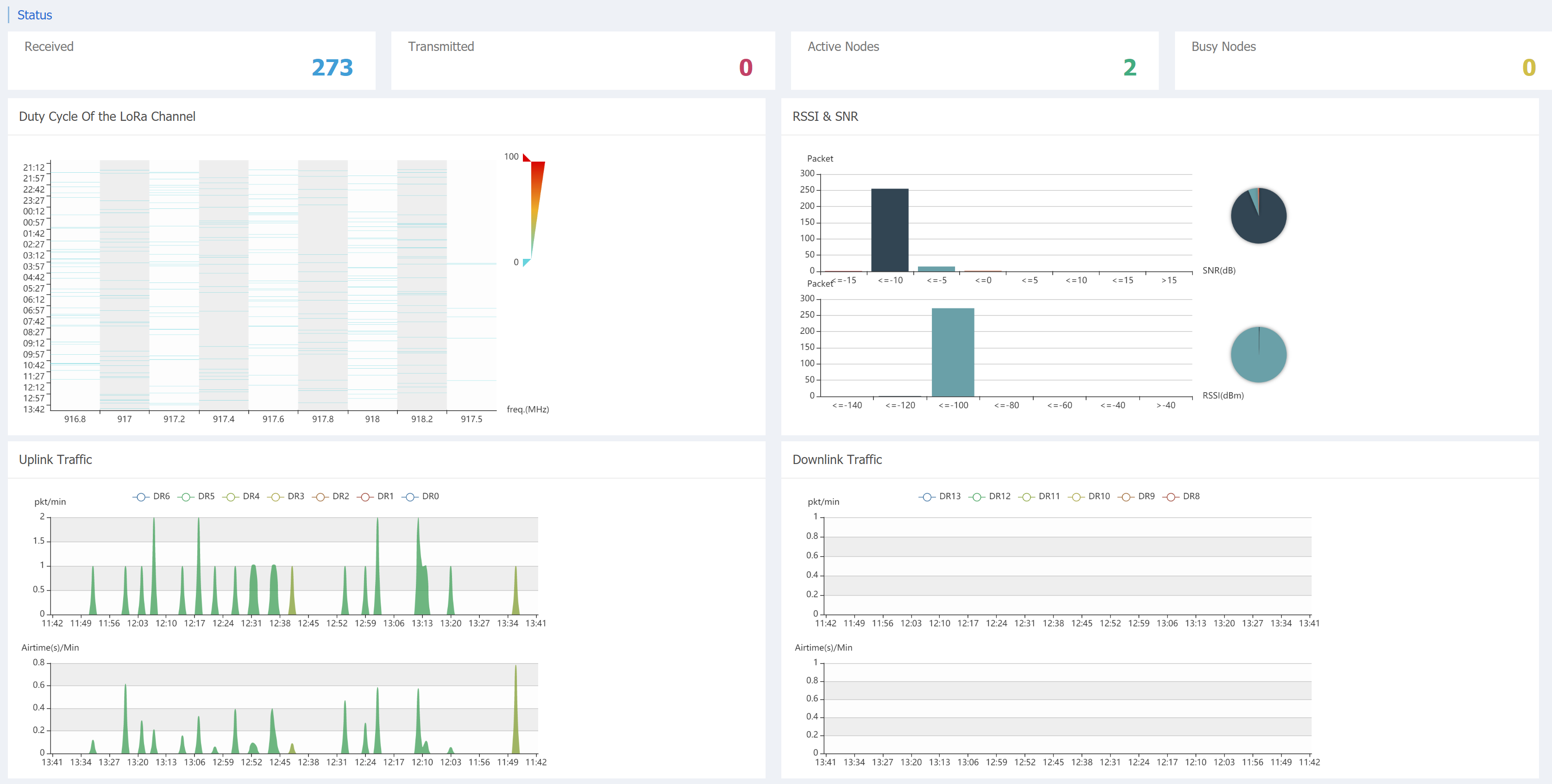This screenshot has width=1552, height=784.
Task: Click the duty cycle color gradient bar
Action: (x=537, y=210)
